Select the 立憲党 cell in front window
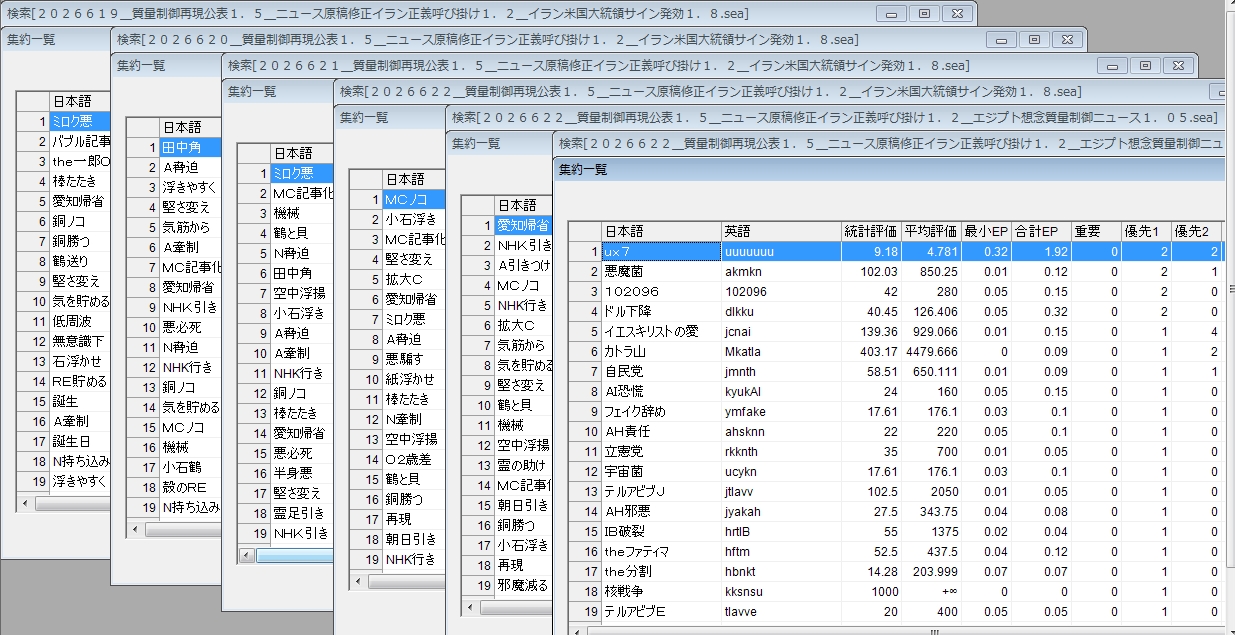 661,450
